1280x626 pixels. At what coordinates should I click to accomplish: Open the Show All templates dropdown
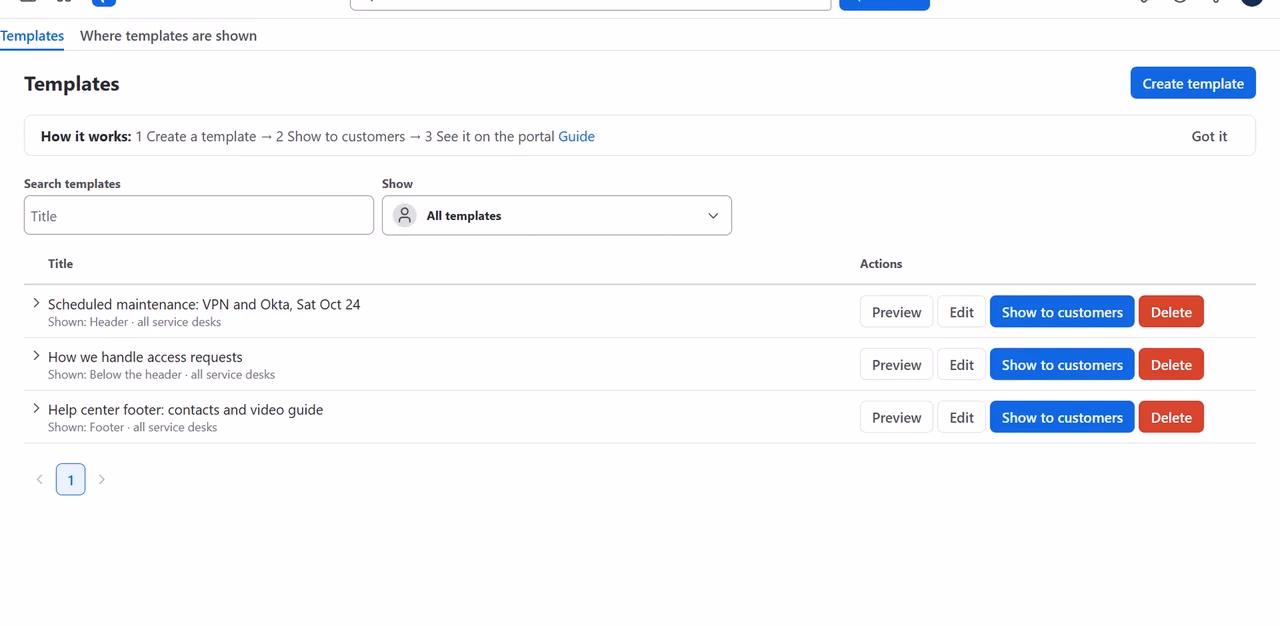point(557,215)
